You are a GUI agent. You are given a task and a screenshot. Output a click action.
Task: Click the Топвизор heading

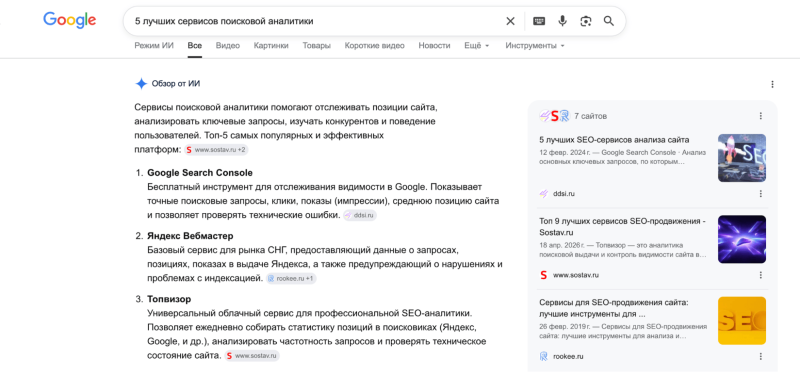click(169, 299)
